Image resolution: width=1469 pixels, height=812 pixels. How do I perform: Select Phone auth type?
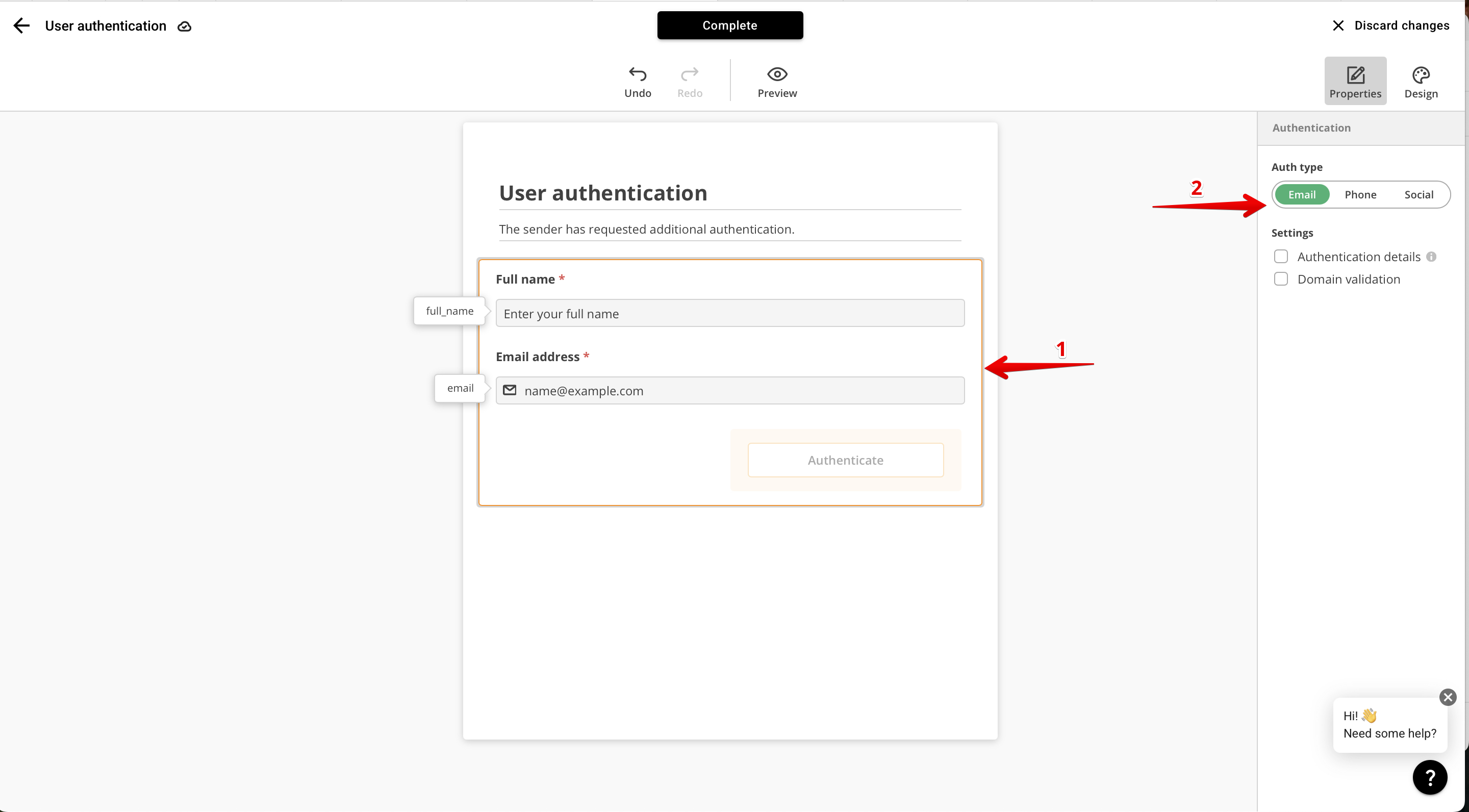[x=1360, y=194]
